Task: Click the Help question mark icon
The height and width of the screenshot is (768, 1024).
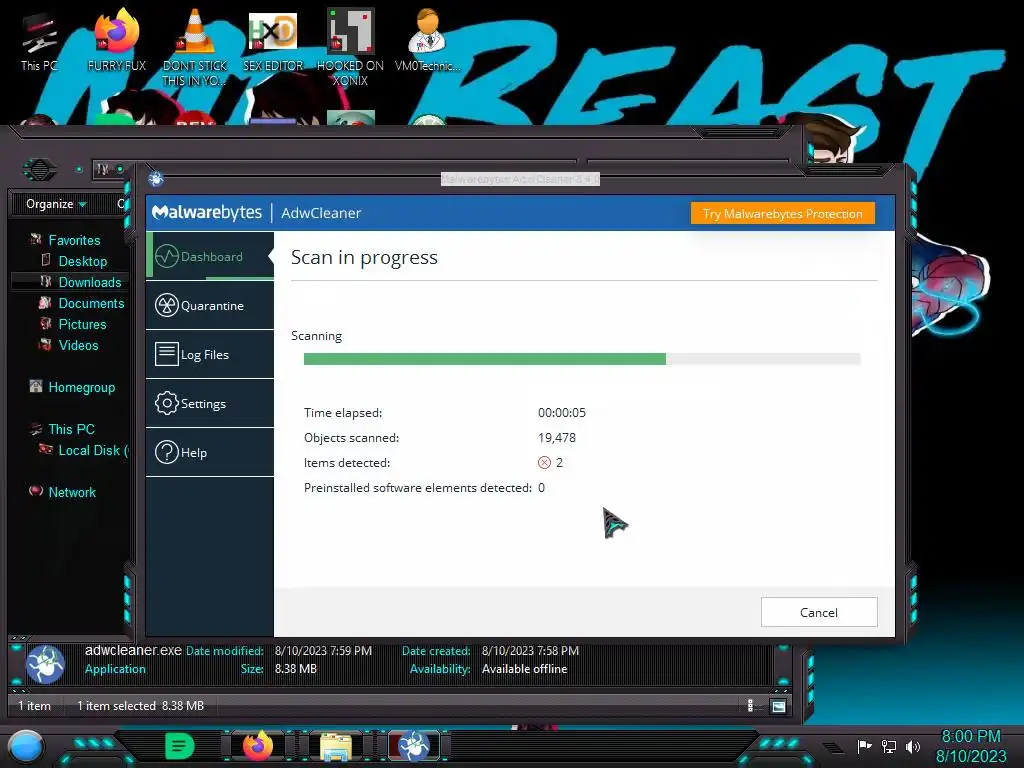Action: tap(167, 452)
